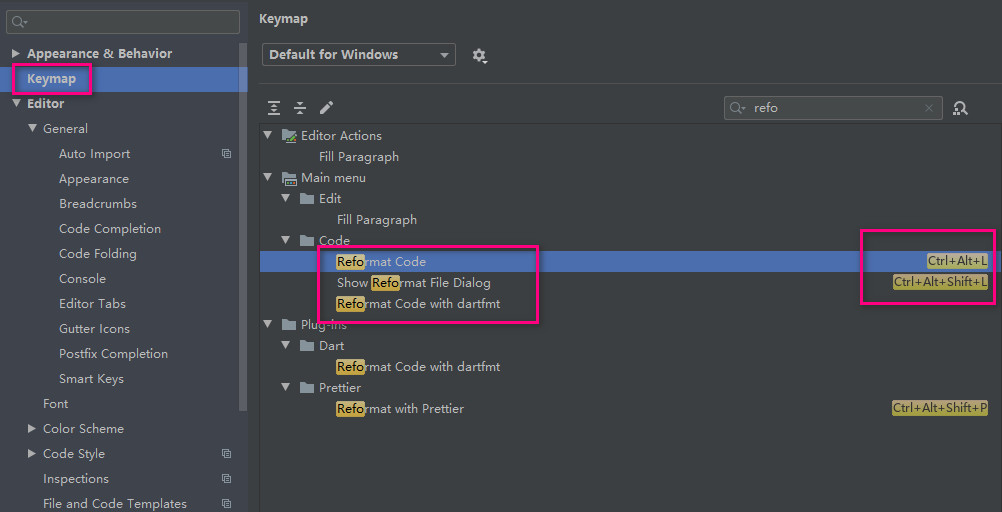Select 'Show Reformat File Dialog' action
Viewport: 1002px width, 512px height.
[414, 283]
